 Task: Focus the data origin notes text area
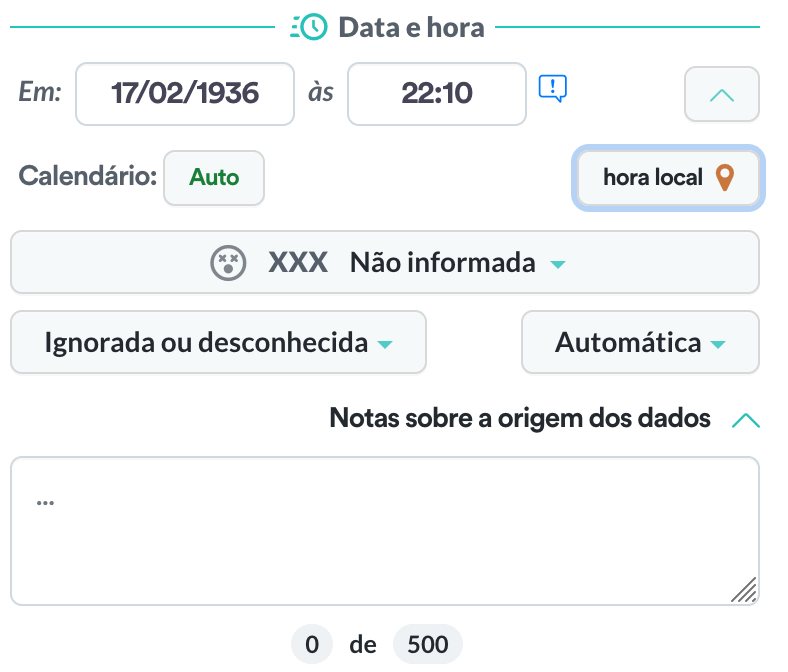tap(385, 531)
